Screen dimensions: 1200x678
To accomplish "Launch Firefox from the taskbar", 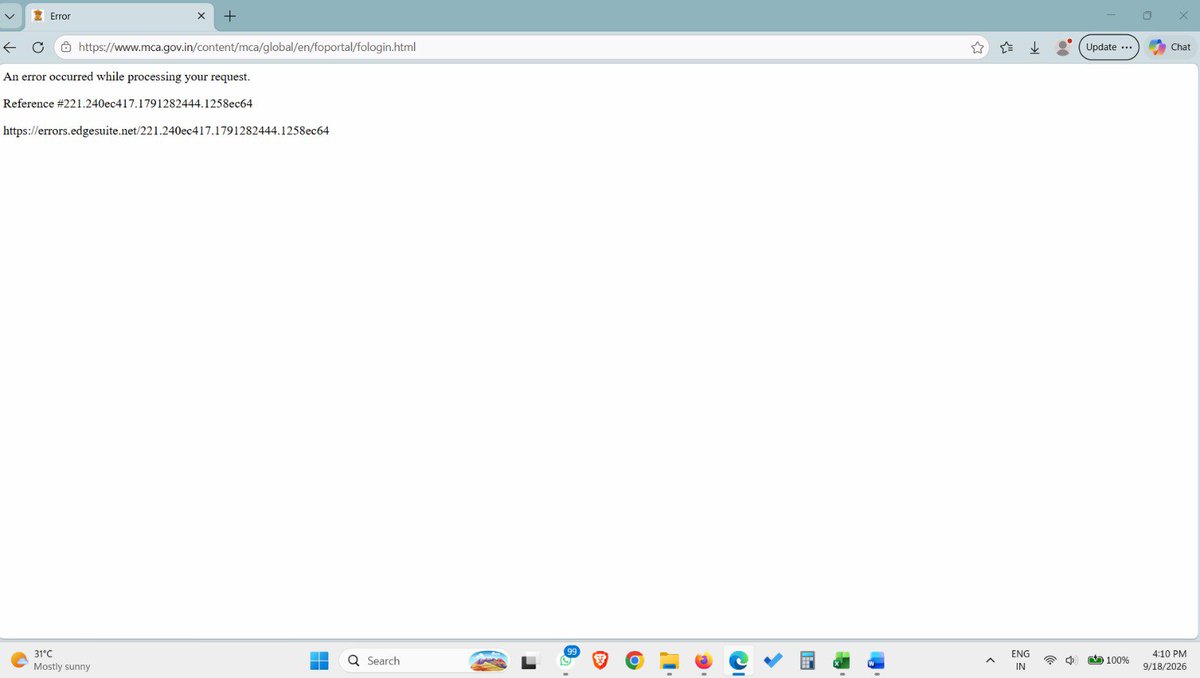I will click(703, 660).
